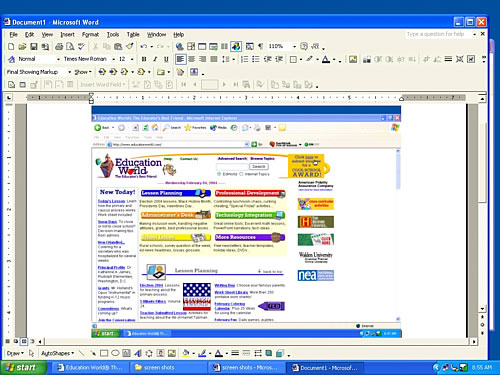Open the 110% zoom dropdown
This screenshot has width=500, height=375.
tap(294, 47)
